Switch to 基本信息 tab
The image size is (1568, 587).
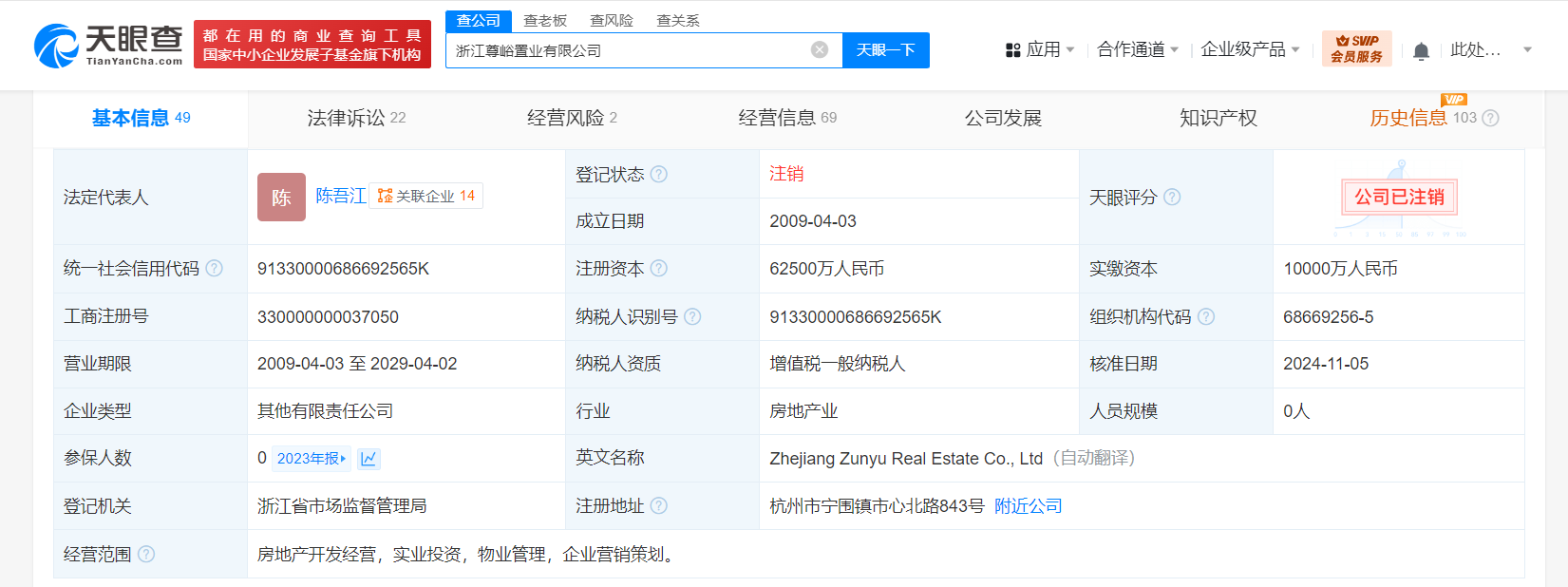141,118
